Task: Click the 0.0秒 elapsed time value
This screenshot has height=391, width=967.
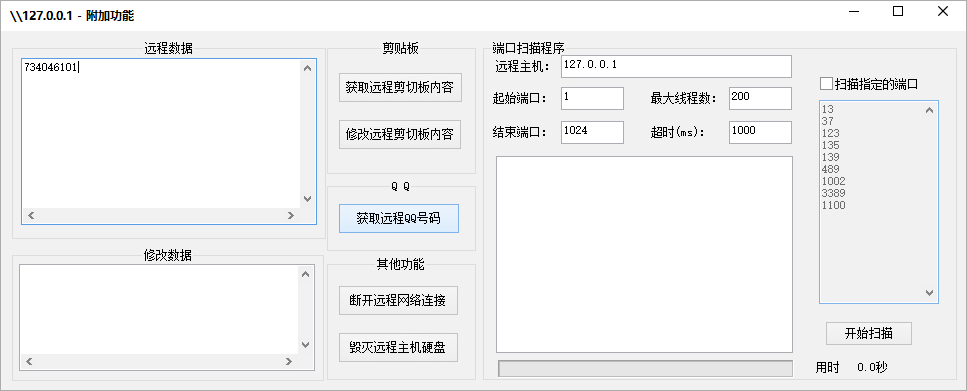Action: (872, 368)
